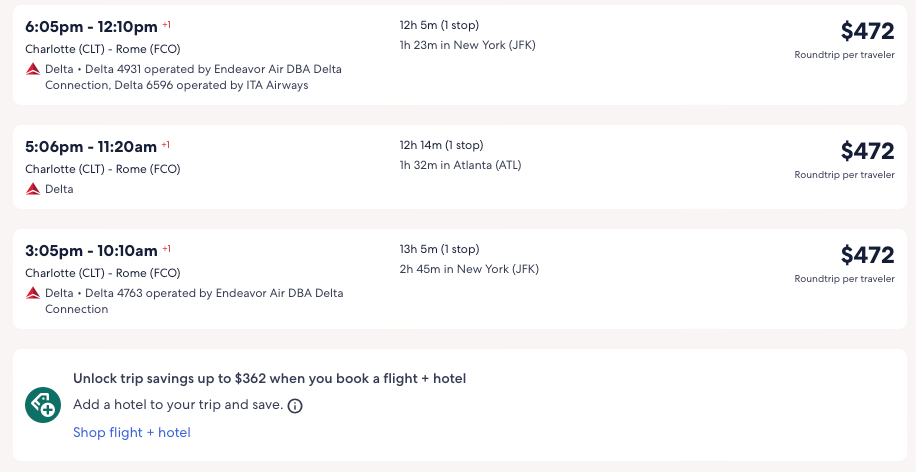Screen dimensions: 916x472
Task: Click the 1h 32m in Atlanta (ATL) layover
Action: point(460,165)
